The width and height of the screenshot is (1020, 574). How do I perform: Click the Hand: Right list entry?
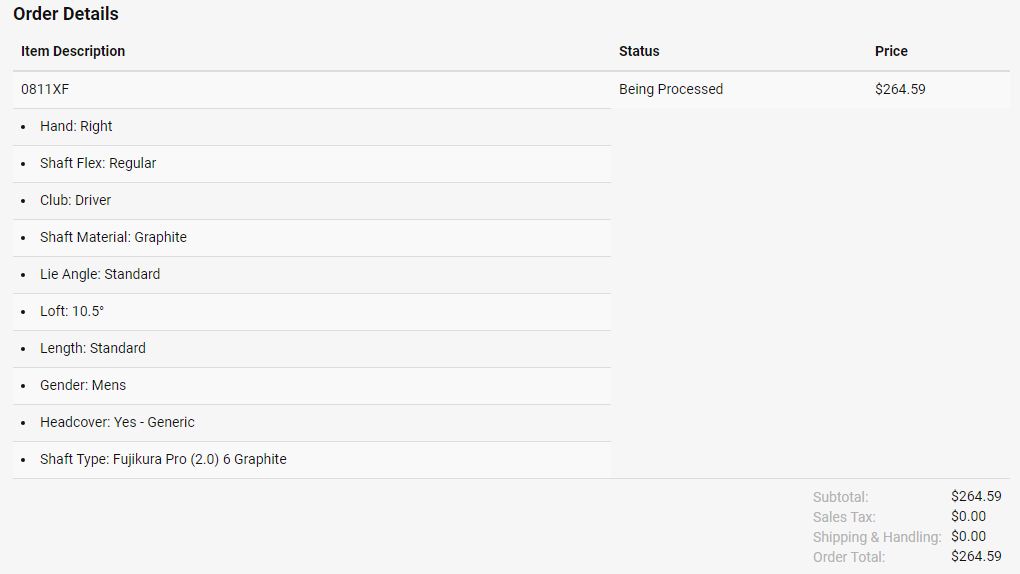pos(76,126)
